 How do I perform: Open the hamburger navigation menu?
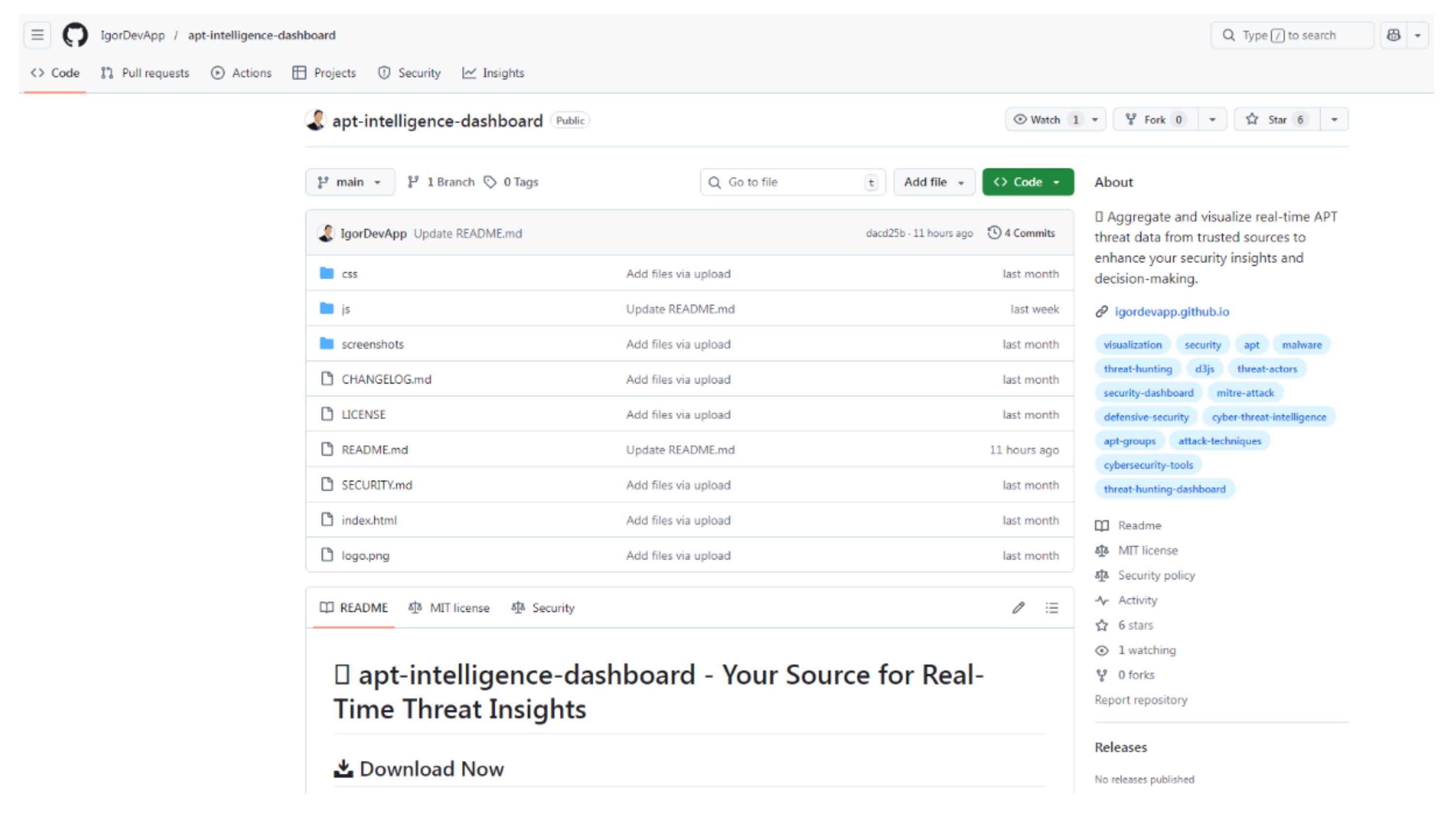pyautogui.click(x=37, y=35)
